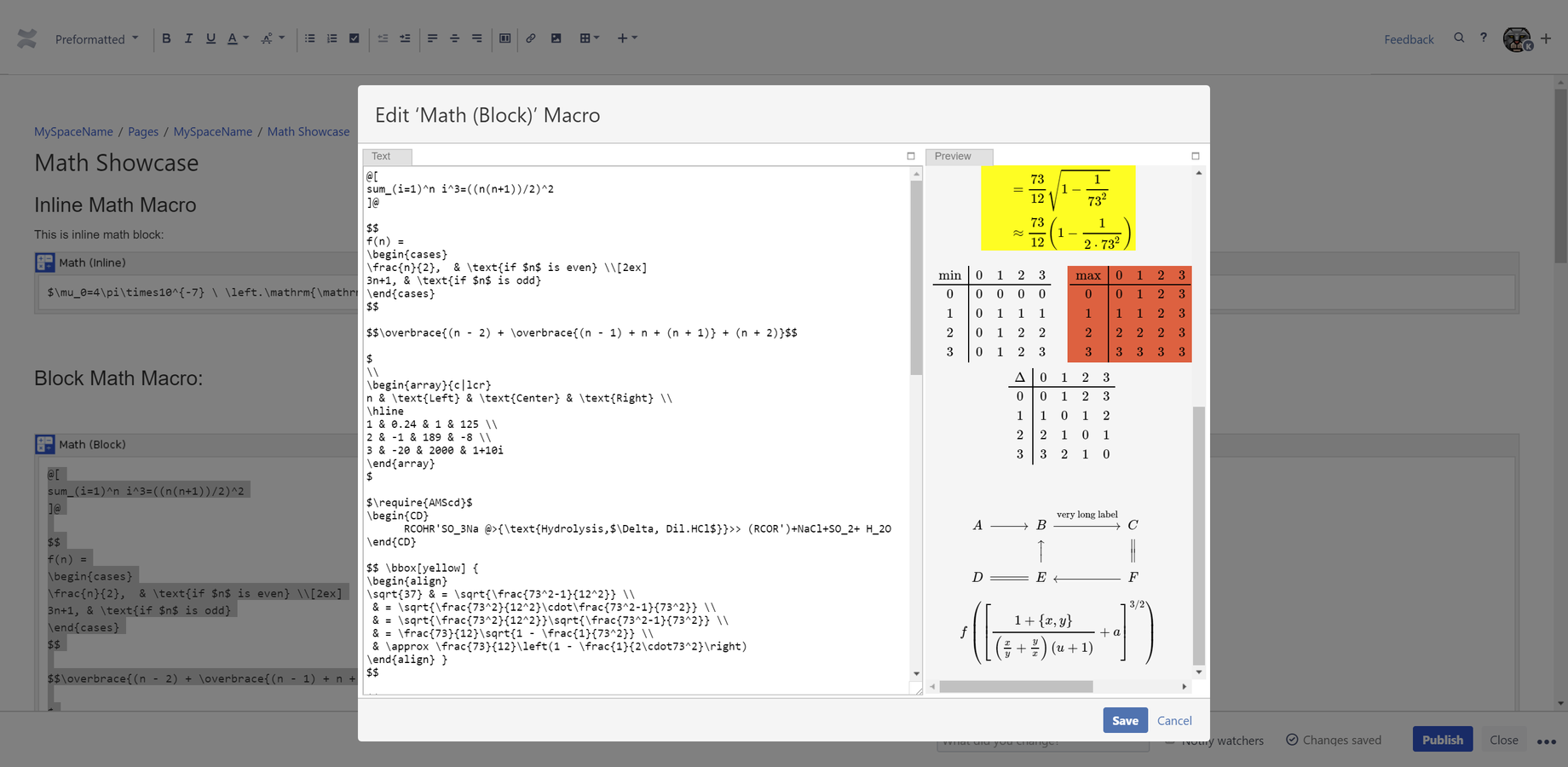1568x767 pixels.
Task: Click the Block Math Macro heading
Action: (118, 378)
